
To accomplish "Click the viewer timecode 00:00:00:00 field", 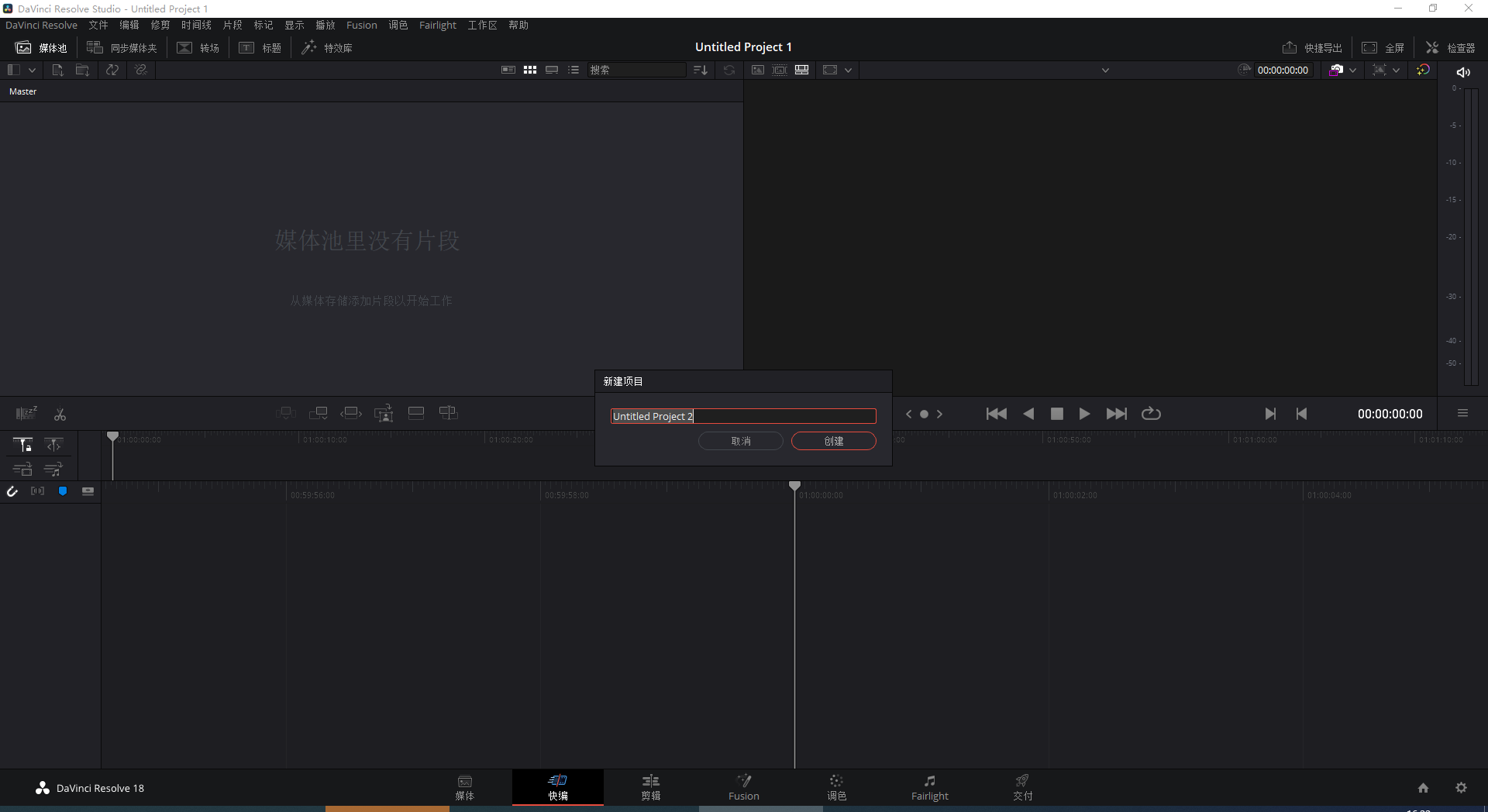I will tap(1283, 70).
